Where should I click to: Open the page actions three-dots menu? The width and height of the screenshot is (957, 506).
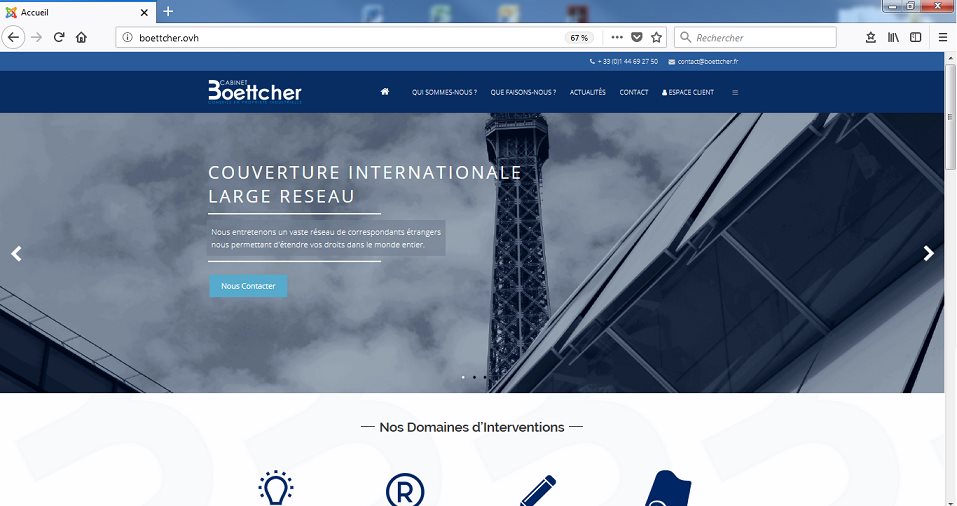point(617,37)
